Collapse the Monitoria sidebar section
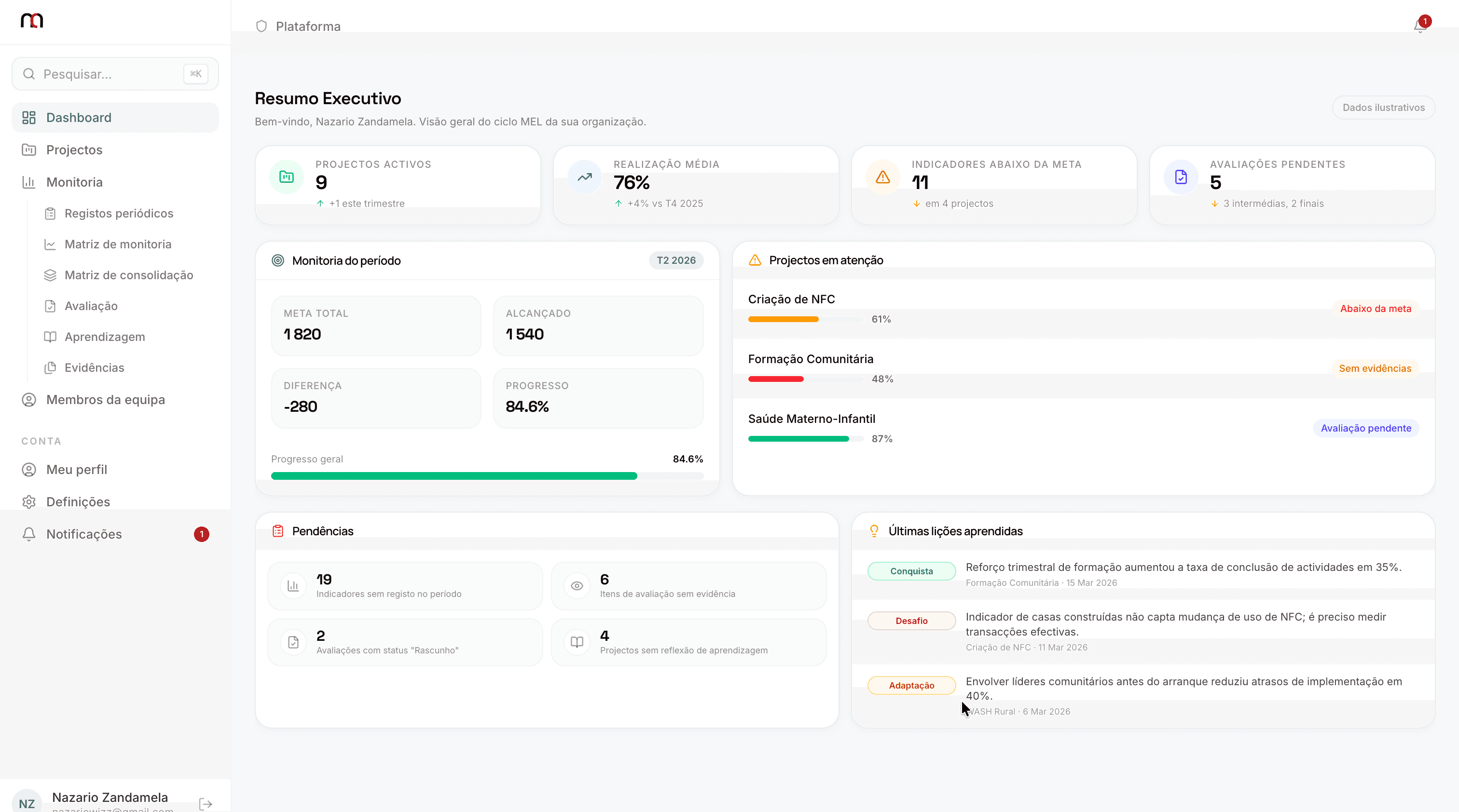The height and width of the screenshot is (812, 1459). [x=74, y=182]
